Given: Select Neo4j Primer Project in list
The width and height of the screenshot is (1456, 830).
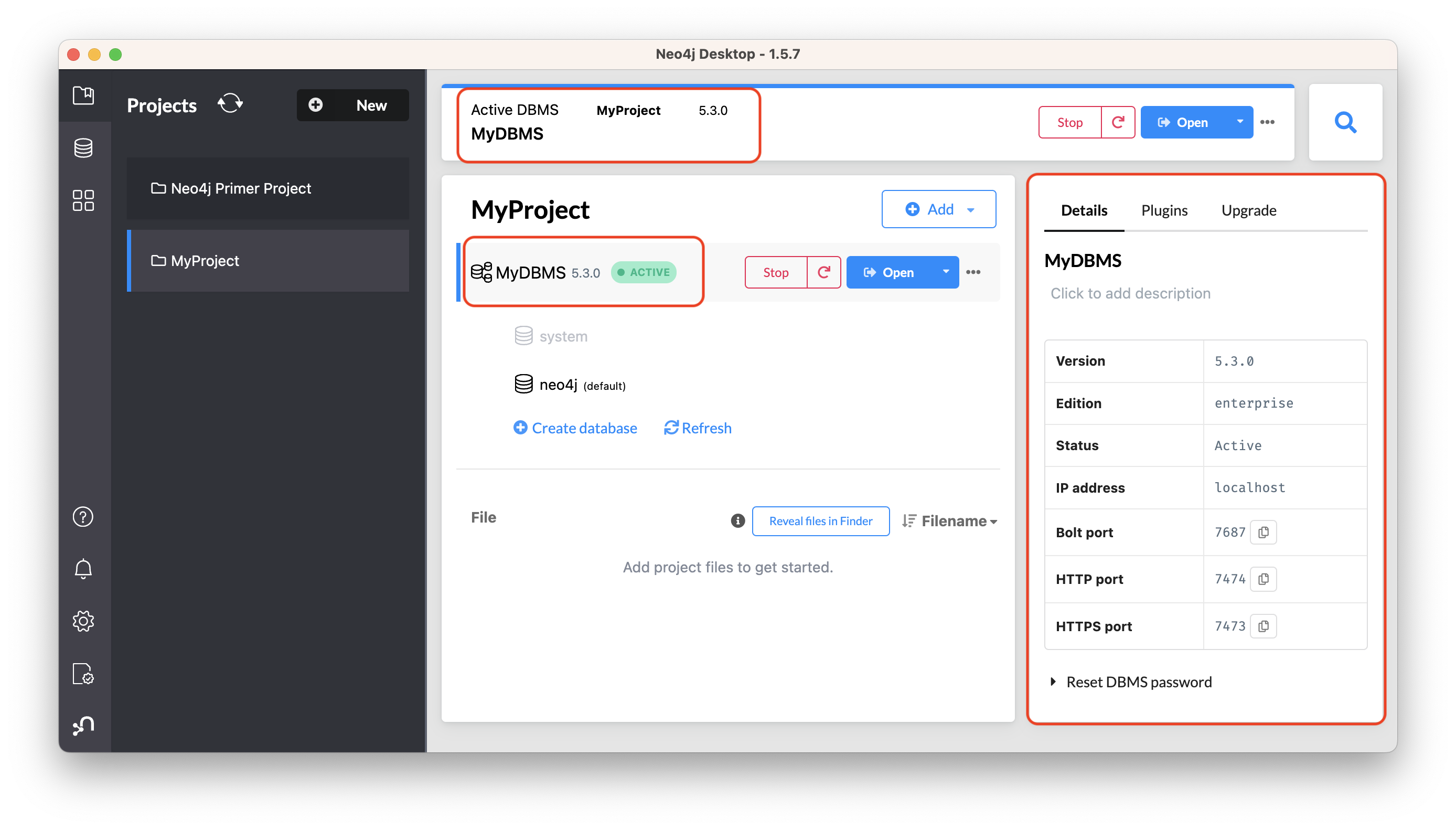Looking at the screenshot, I should [268, 188].
